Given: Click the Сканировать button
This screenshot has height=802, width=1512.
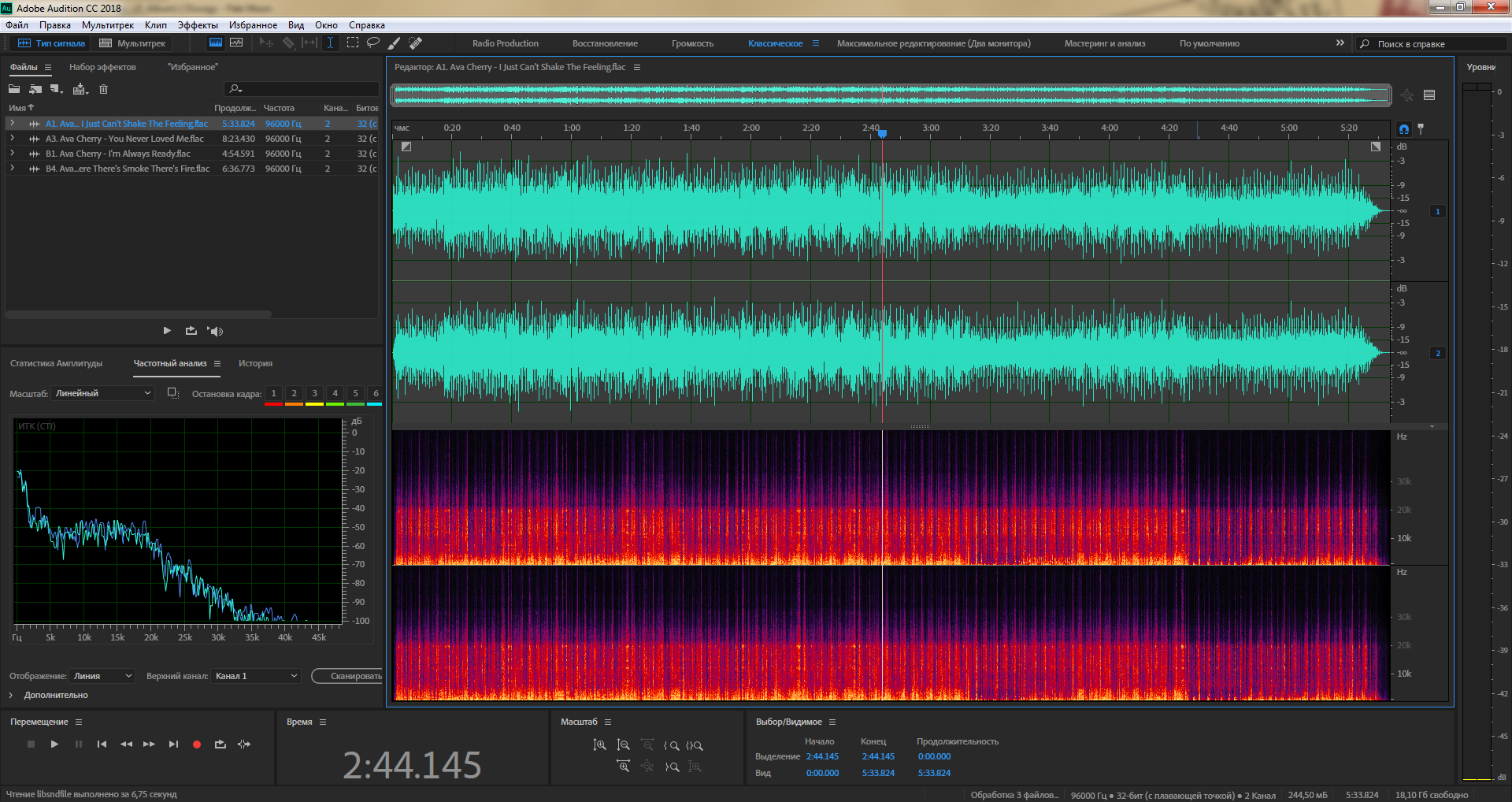Looking at the screenshot, I should pyautogui.click(x=348, y=676).
